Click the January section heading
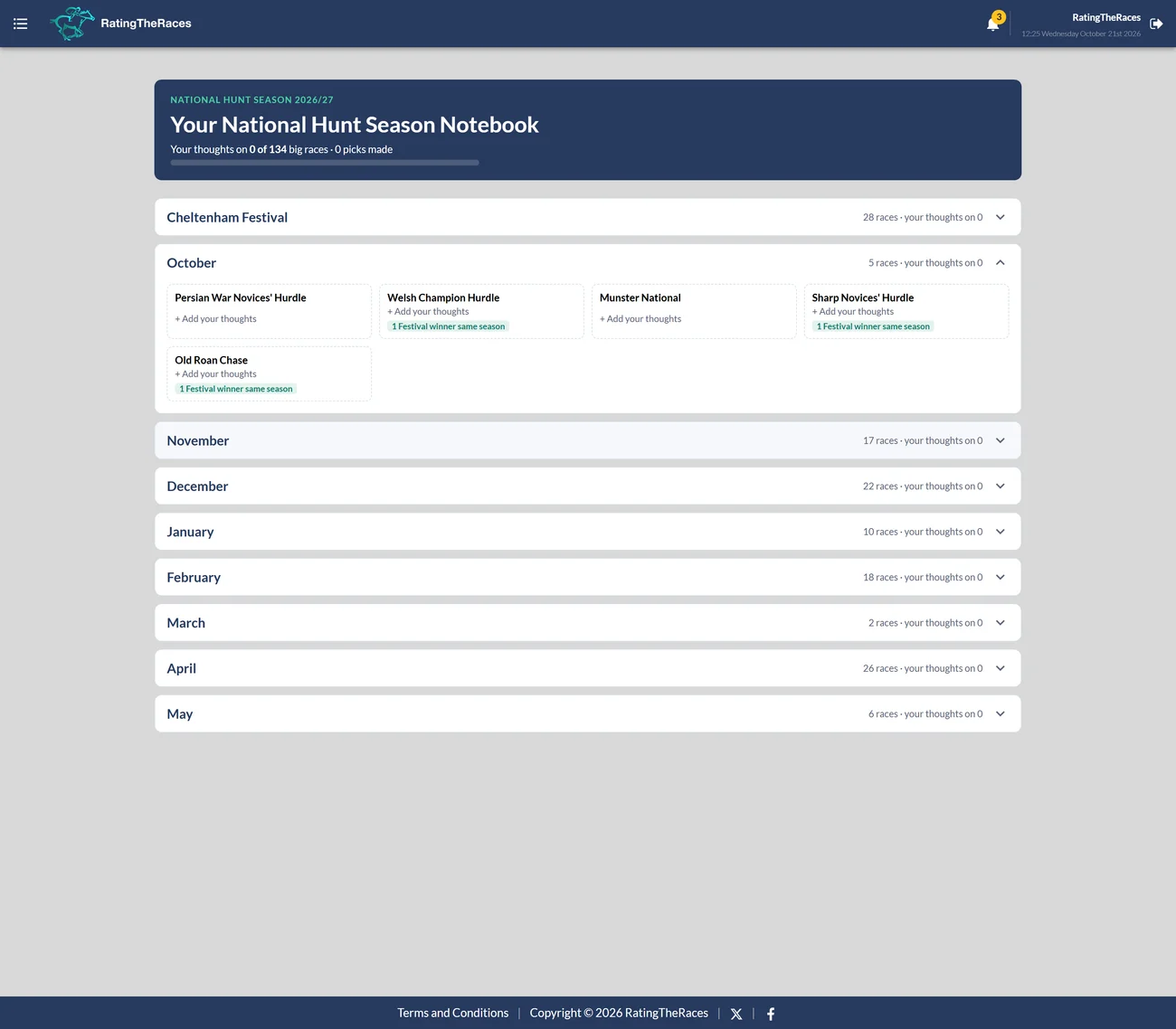1176x1029 pixels. coord(190,532)
